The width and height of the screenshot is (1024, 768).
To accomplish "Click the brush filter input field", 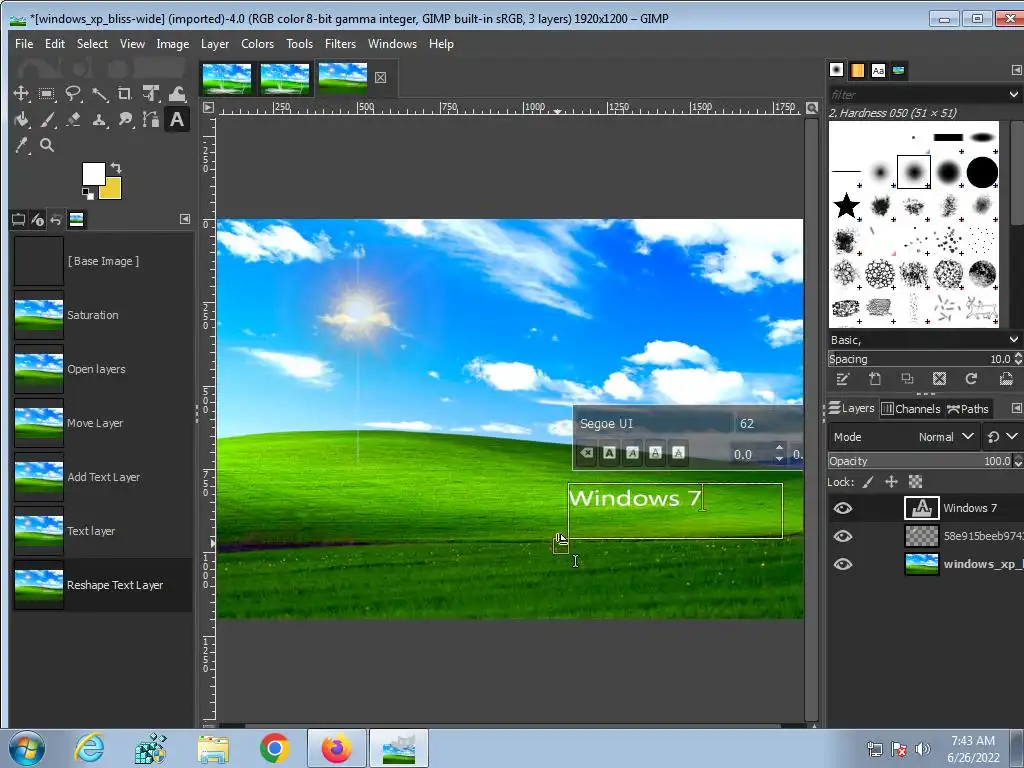I will [917, 95].
